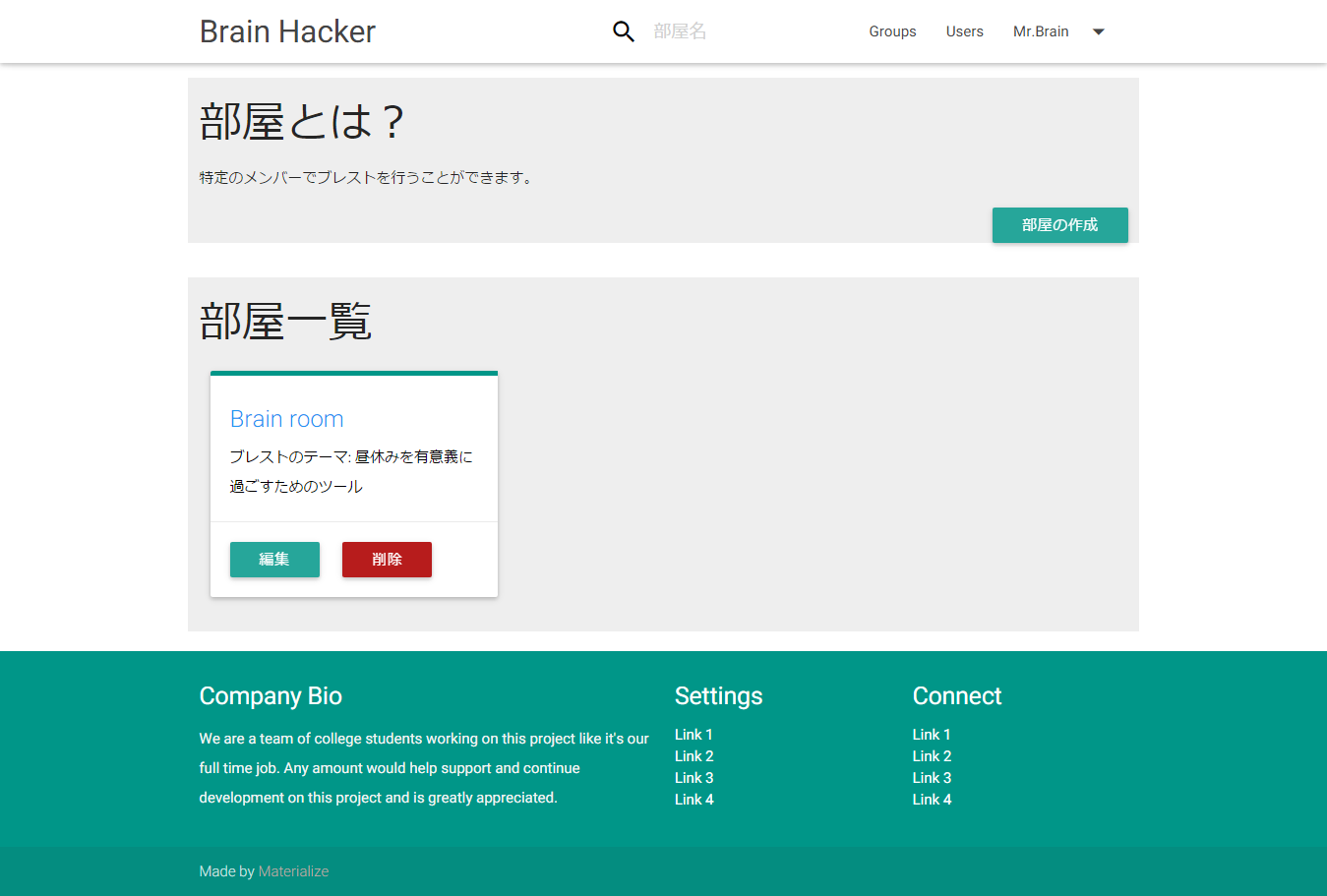Click the ブレストのテーマ description text
Image resolution: width=1327 pixels, height=896 pixels.
pos(351,471)
